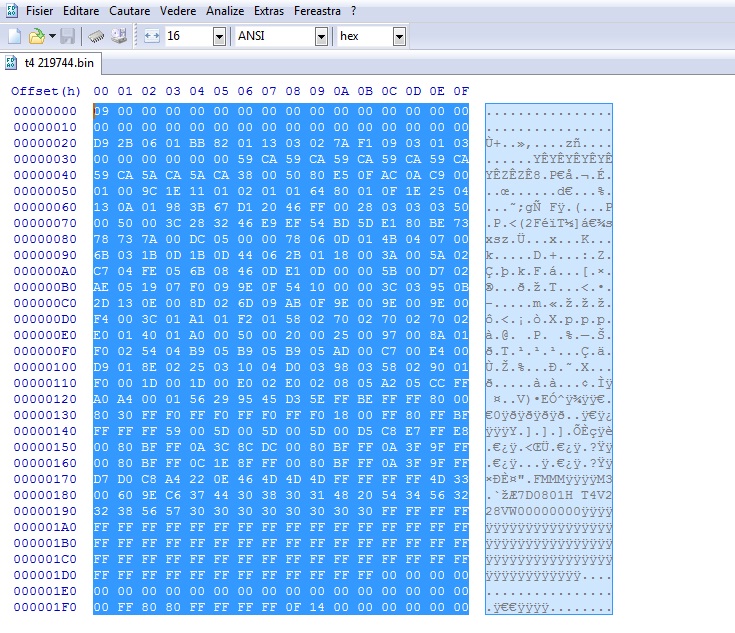Click offset row 00000180
Screen dimensions: 735x633
(x=45, y=495)
